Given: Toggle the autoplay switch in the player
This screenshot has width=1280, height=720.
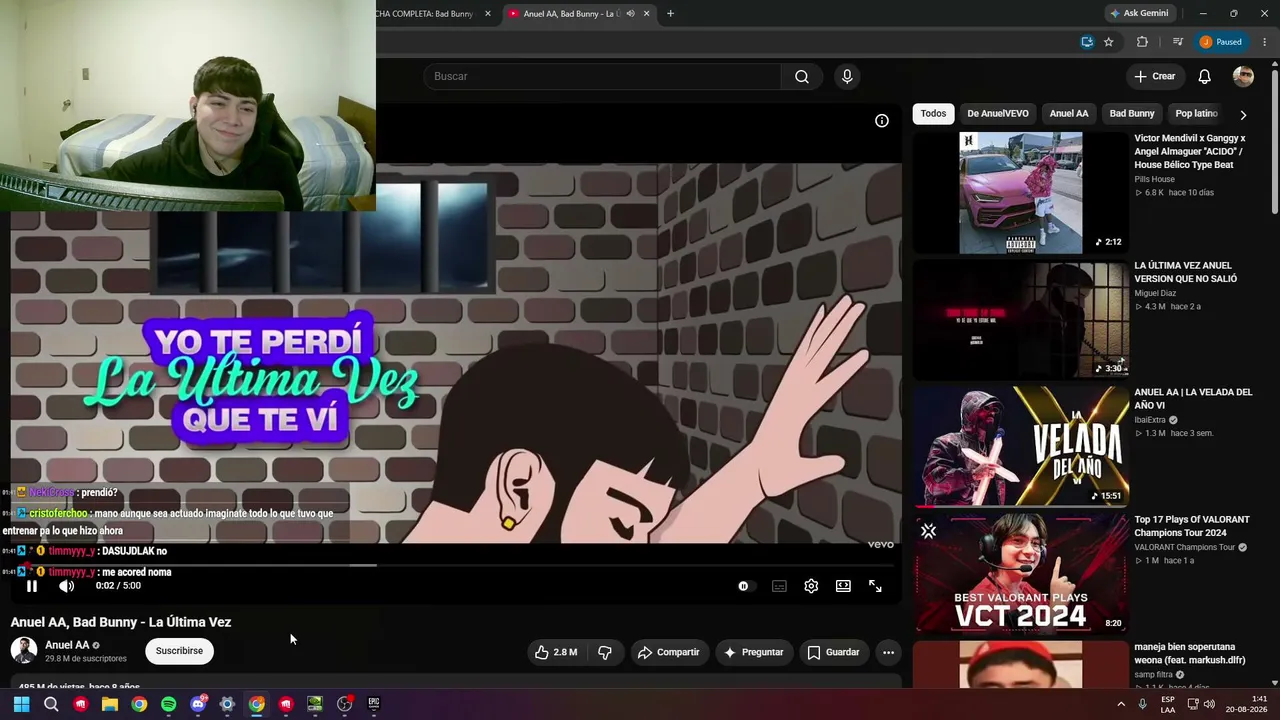Looking at the screenshot, I should tap(744, 586).
